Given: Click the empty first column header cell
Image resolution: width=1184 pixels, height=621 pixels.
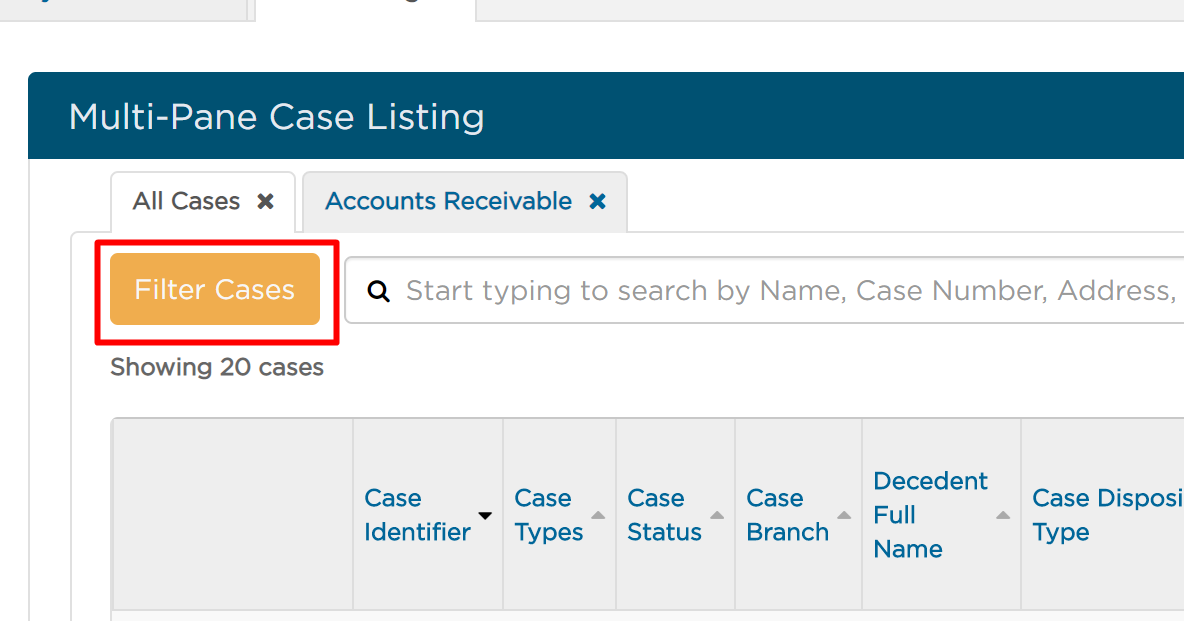Looking at the screenshot, I should point(233,514).
